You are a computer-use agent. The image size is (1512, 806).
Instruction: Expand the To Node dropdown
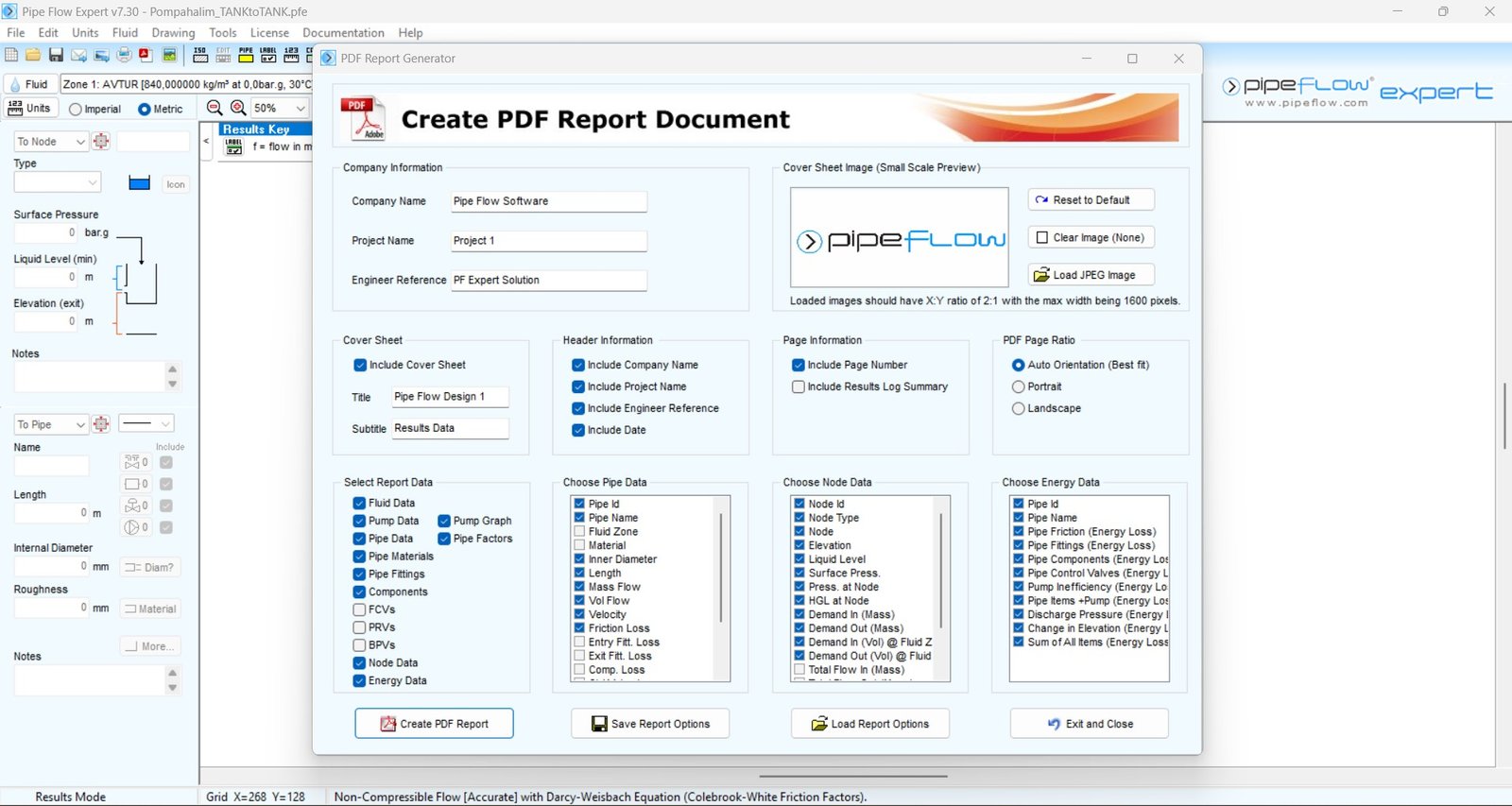(79, 142)
